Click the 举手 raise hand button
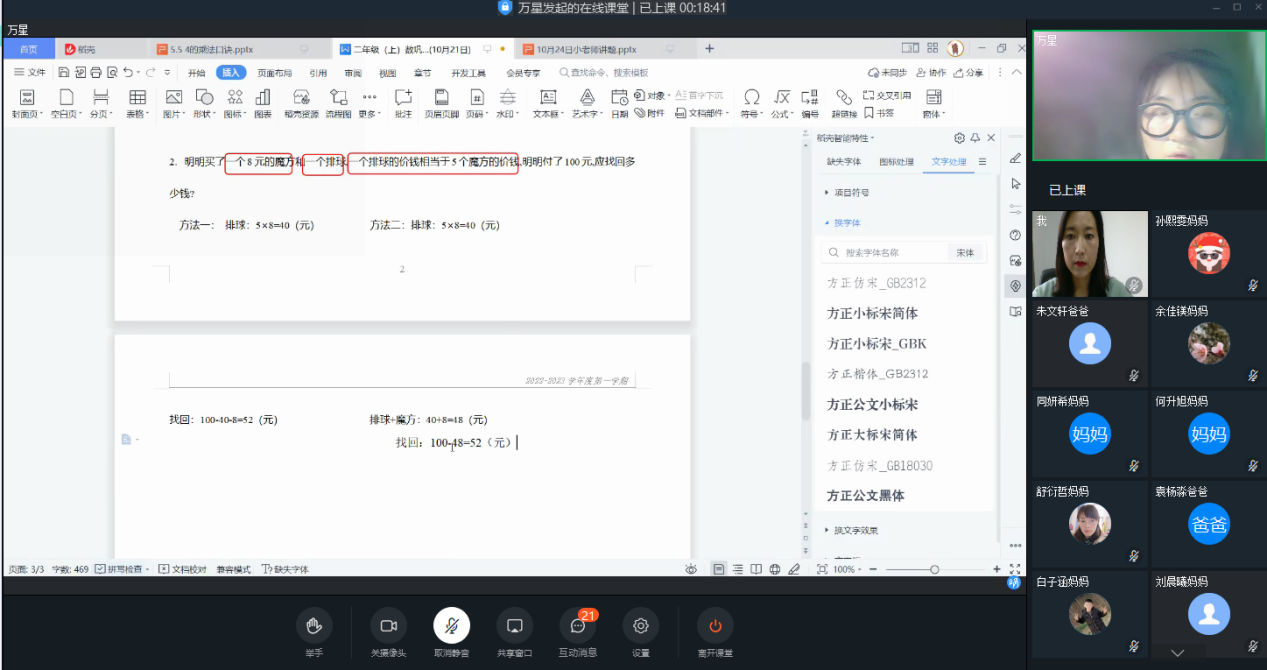 314,632
